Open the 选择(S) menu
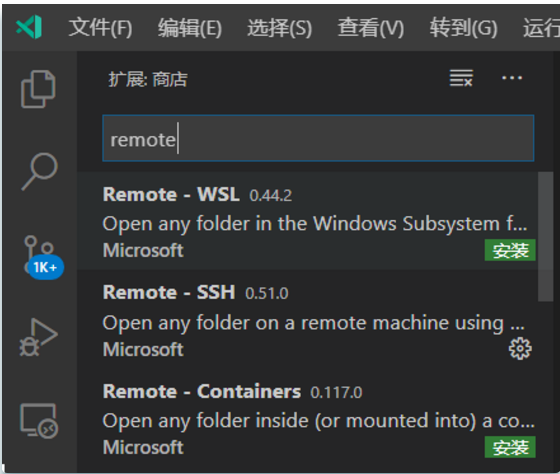Image resolution: width=560 pixels, height=474 pixels. pos(280,28)
